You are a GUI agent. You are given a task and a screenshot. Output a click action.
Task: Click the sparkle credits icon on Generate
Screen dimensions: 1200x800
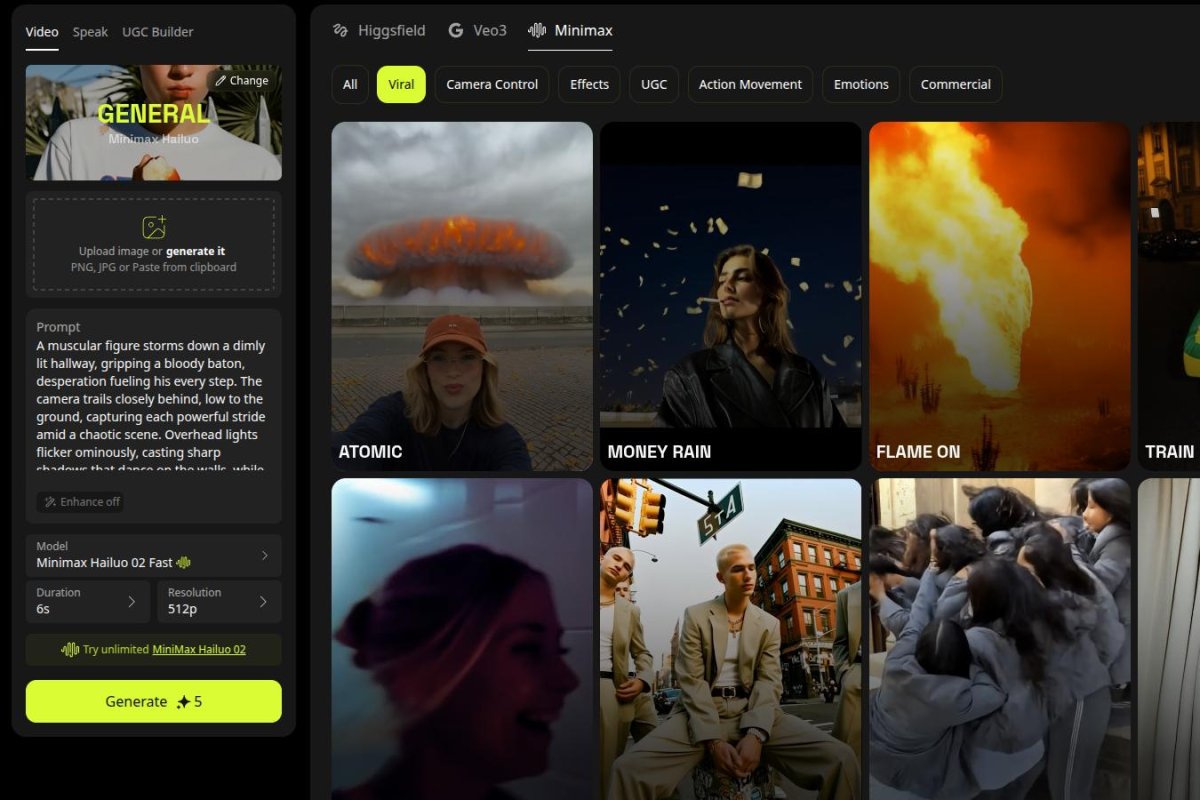183,702
